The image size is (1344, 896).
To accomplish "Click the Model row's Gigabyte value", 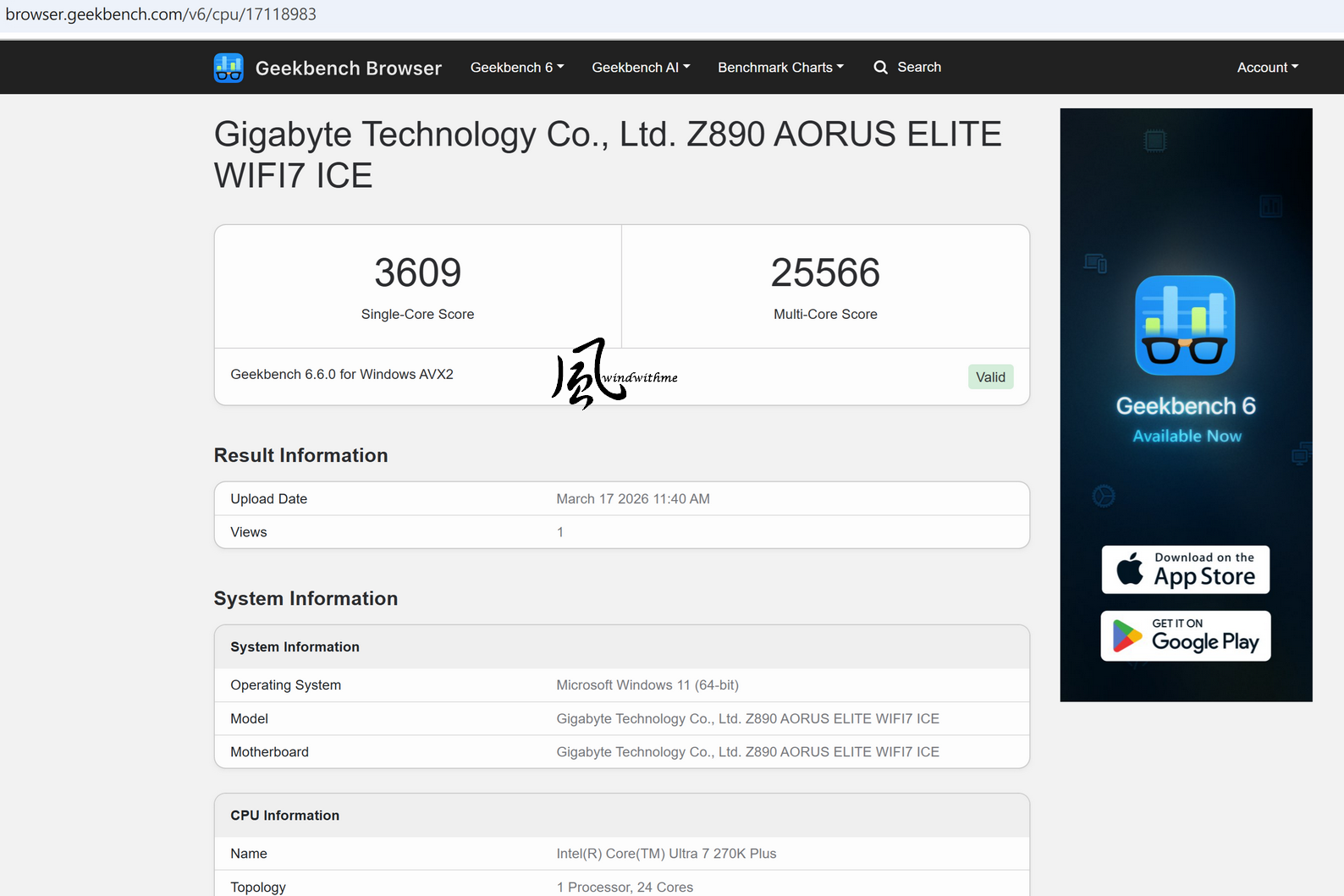I will pos(748,718).
